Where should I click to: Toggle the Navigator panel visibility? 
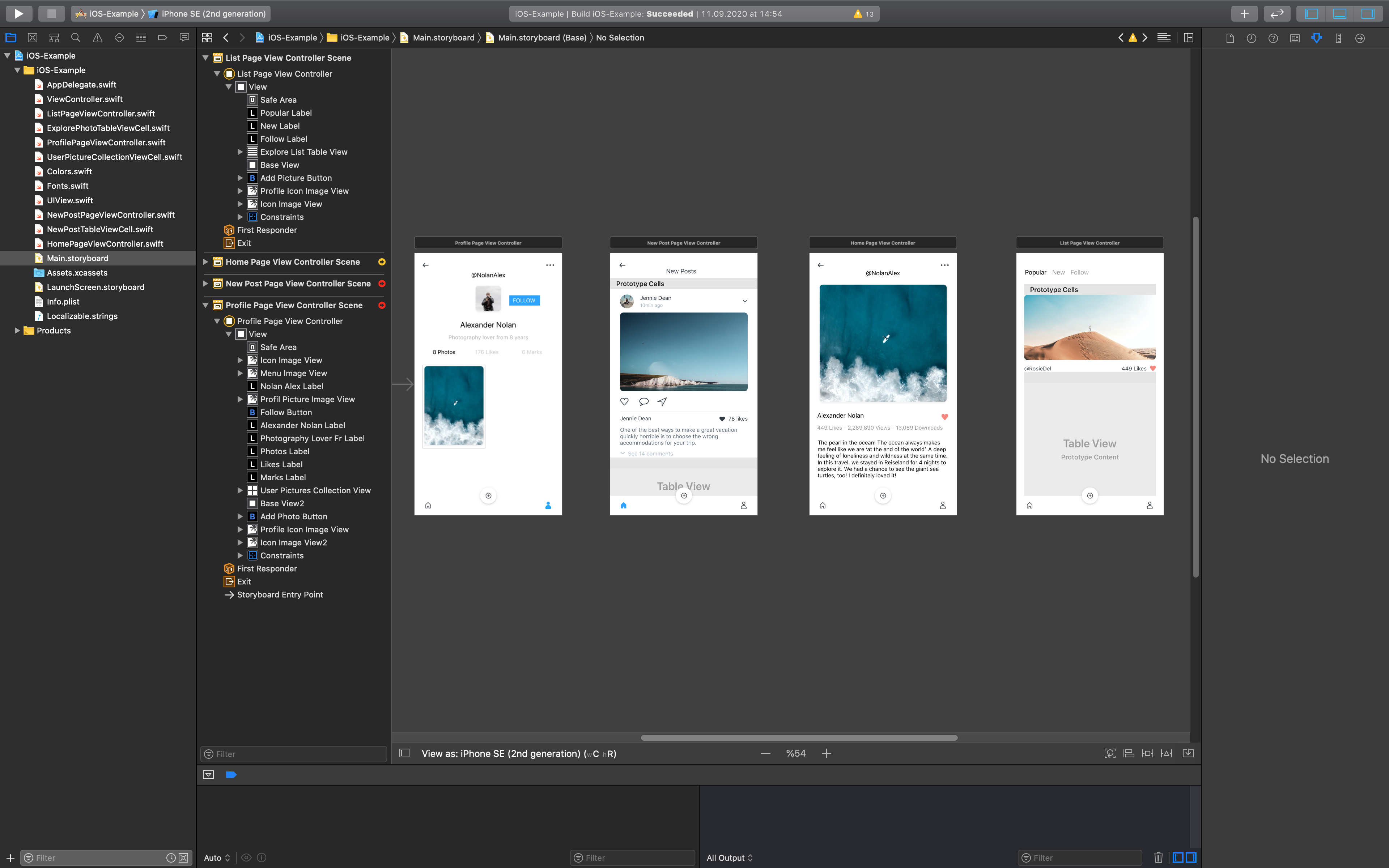1312,14
